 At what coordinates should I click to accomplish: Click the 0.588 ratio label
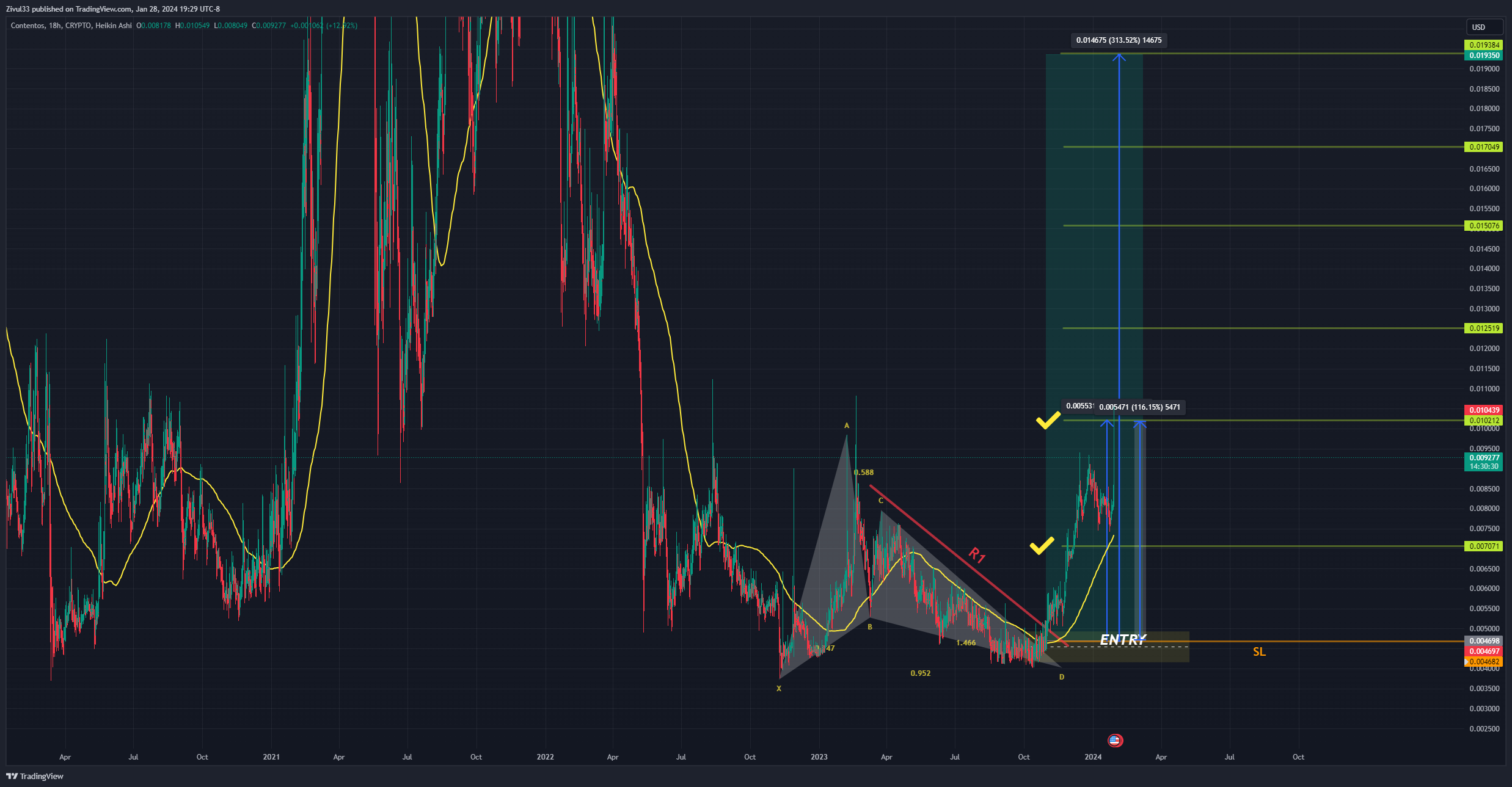pos(864,473)
